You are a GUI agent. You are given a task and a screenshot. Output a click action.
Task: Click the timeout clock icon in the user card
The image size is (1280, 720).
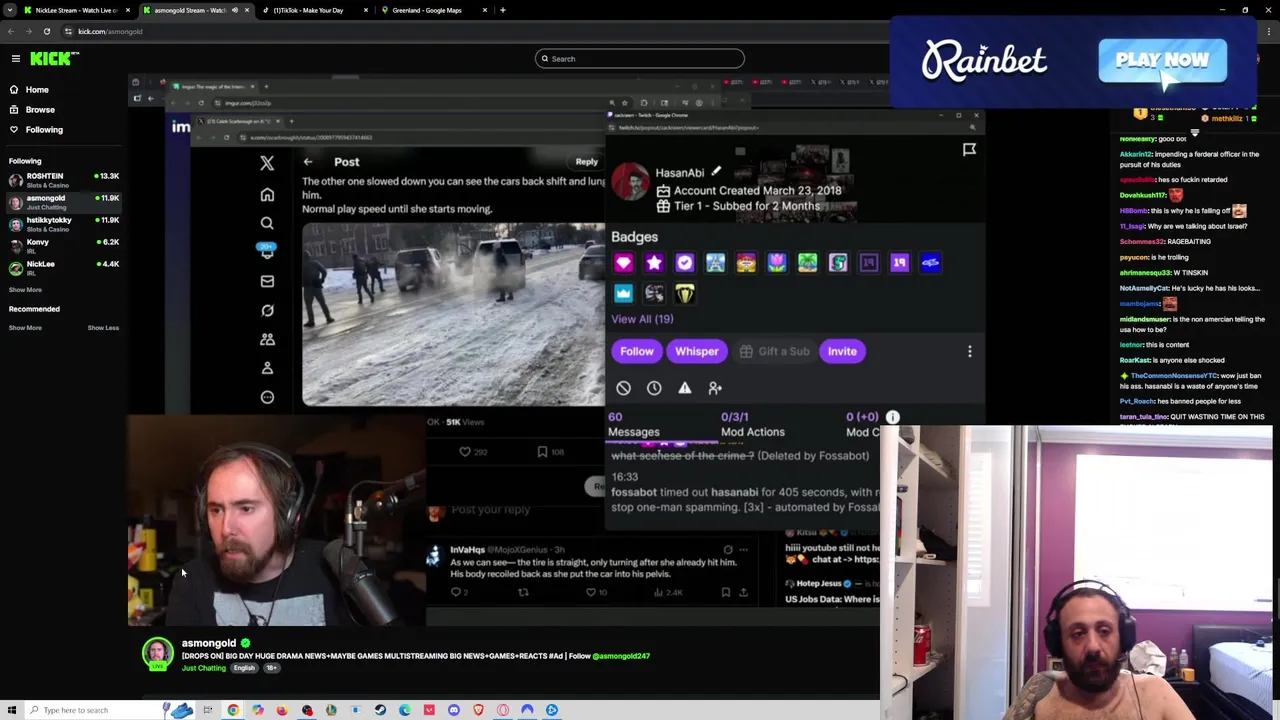pos(654,388)
